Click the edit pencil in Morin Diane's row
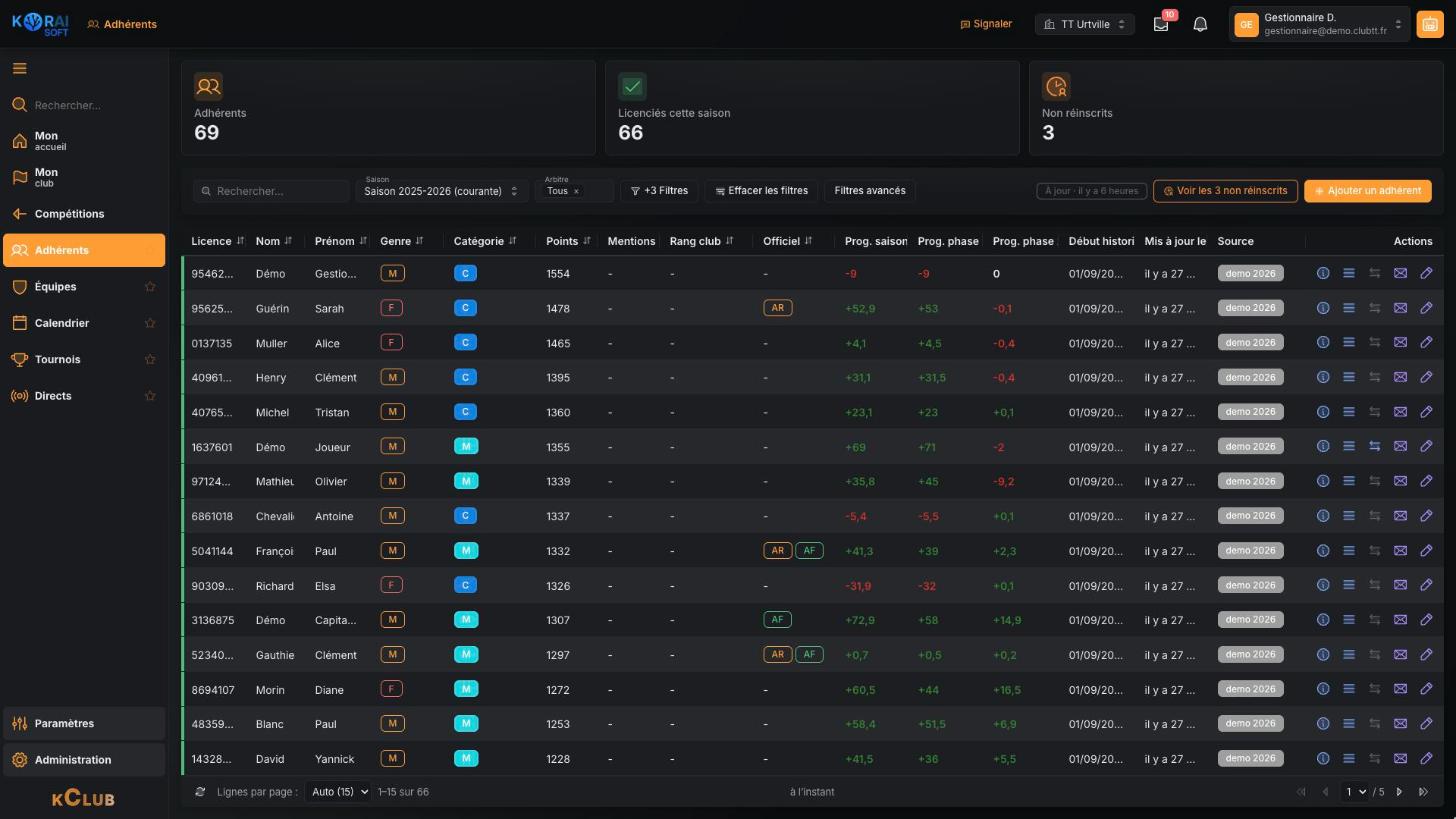Image resolution: width=1456 pixels, height=819 pixels. click(1426, 689)
